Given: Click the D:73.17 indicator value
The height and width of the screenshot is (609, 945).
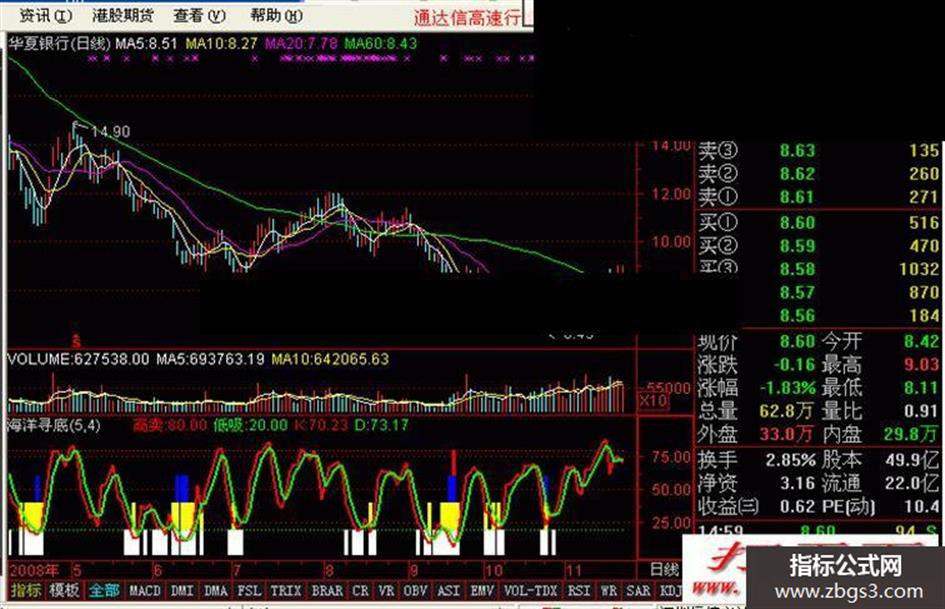Looking at the screenshot, I should point(381,425).
